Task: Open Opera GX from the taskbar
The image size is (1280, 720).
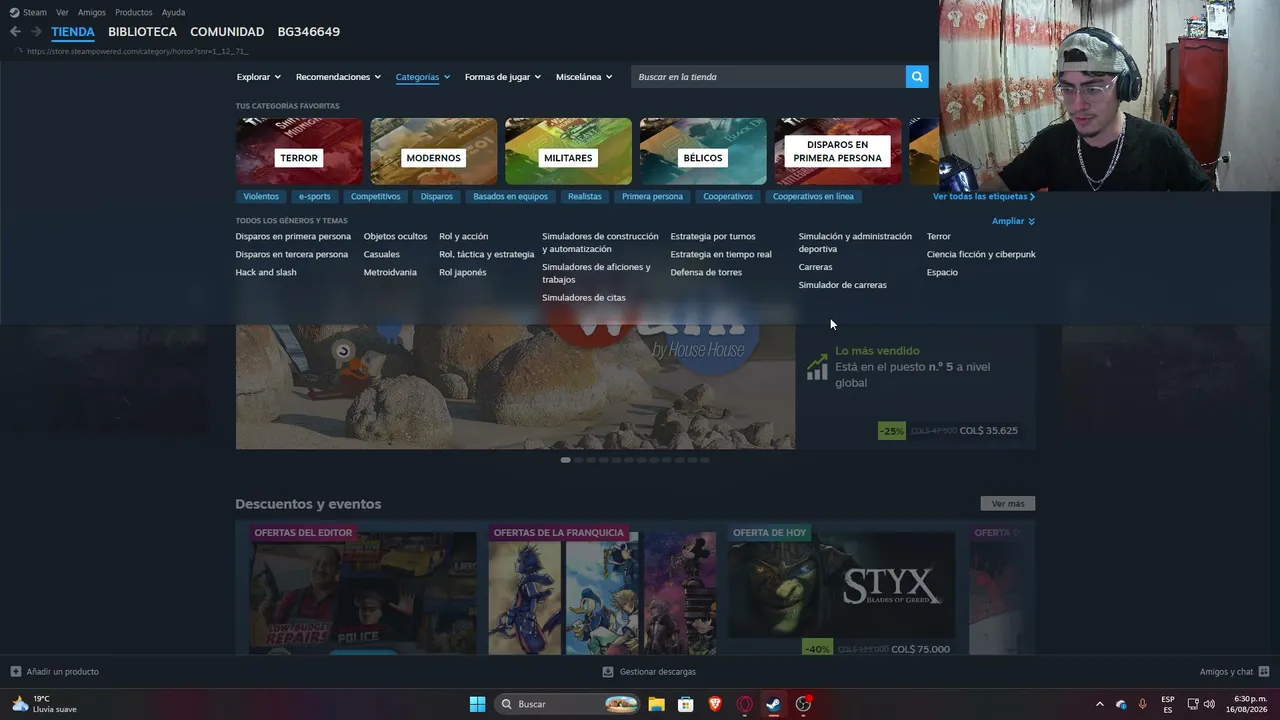Action: 744,704
